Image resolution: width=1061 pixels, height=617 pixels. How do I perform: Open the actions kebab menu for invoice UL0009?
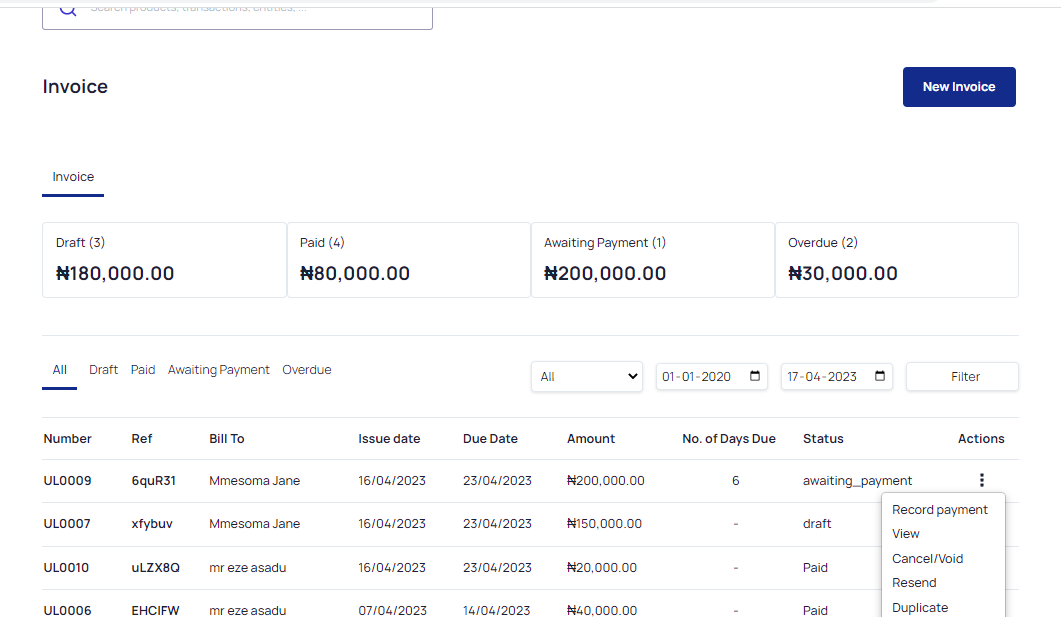982,480
